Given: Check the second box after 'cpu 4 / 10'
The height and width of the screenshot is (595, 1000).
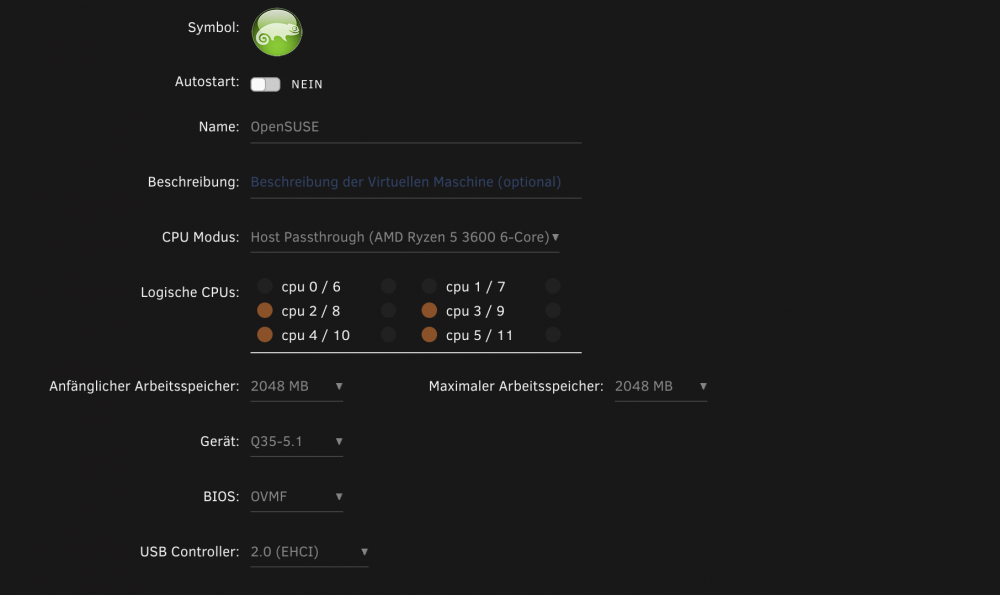Looking at the screenshot, I should tap(388, 335).
